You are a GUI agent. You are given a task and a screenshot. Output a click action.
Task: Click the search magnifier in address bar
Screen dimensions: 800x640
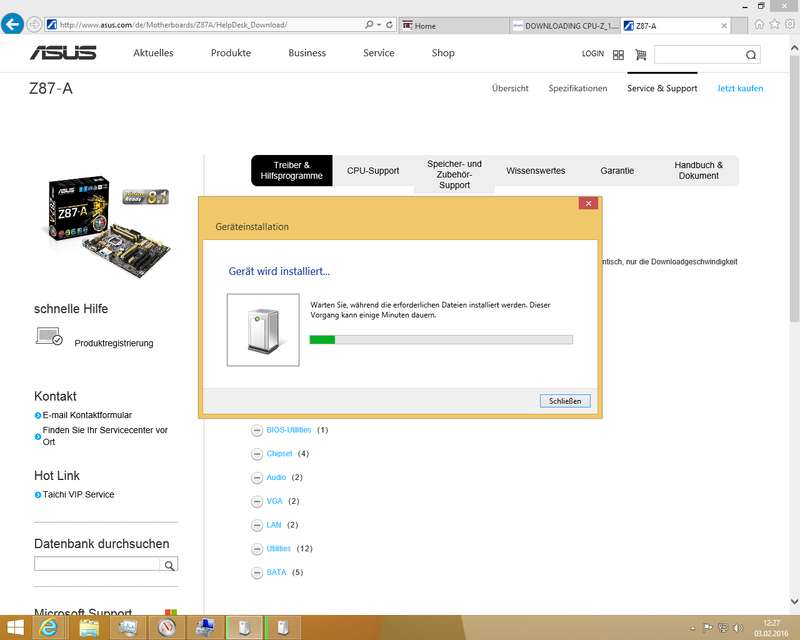[x=369, y=24]
